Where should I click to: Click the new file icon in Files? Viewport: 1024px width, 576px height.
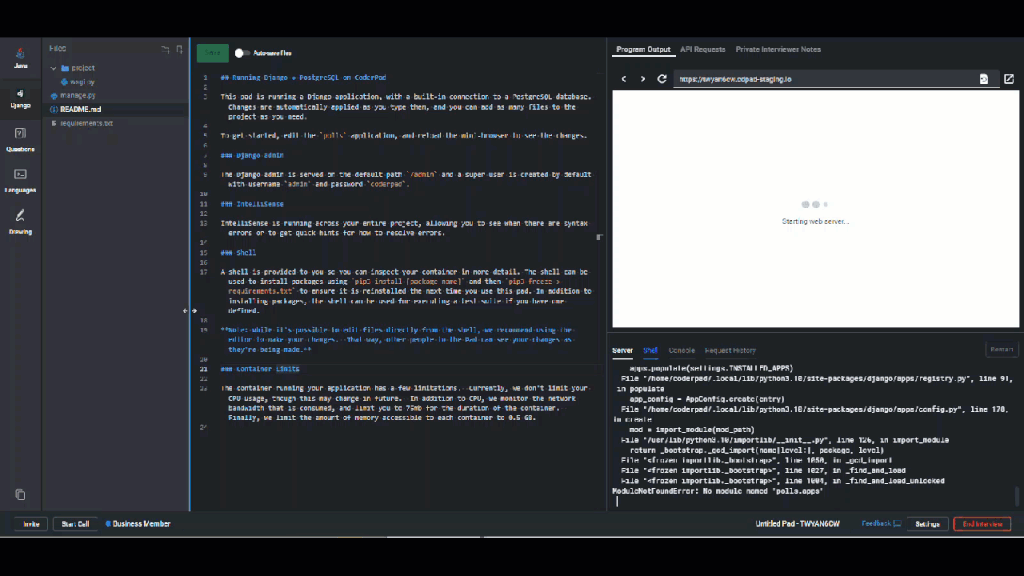(x=179, y=48)
